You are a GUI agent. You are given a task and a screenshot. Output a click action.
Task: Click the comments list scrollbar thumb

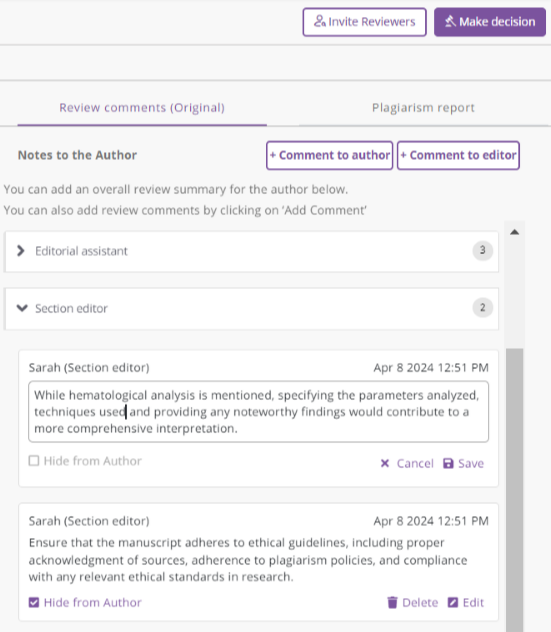(514, 490)
